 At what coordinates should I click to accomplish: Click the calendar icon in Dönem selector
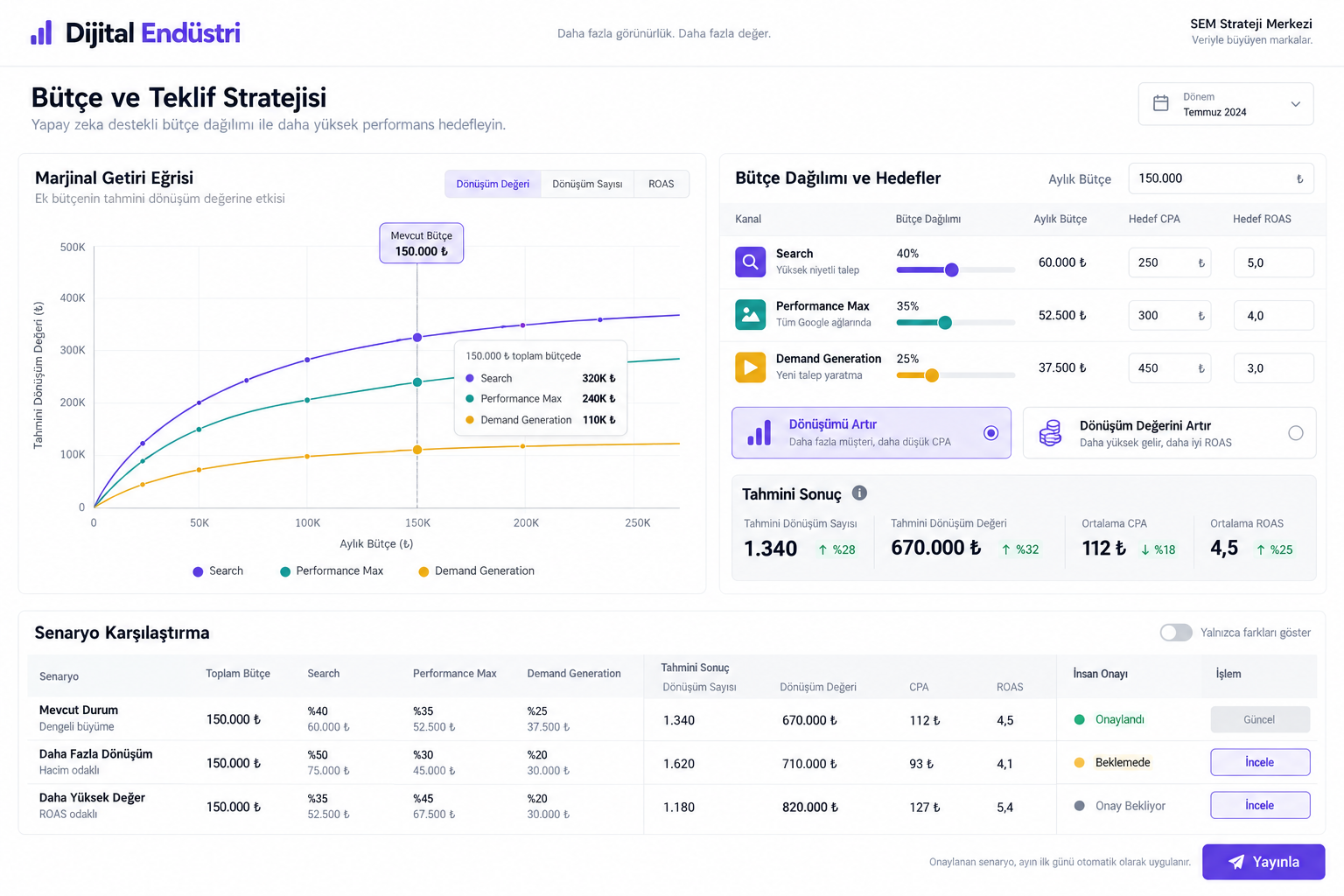(1160, 103)
